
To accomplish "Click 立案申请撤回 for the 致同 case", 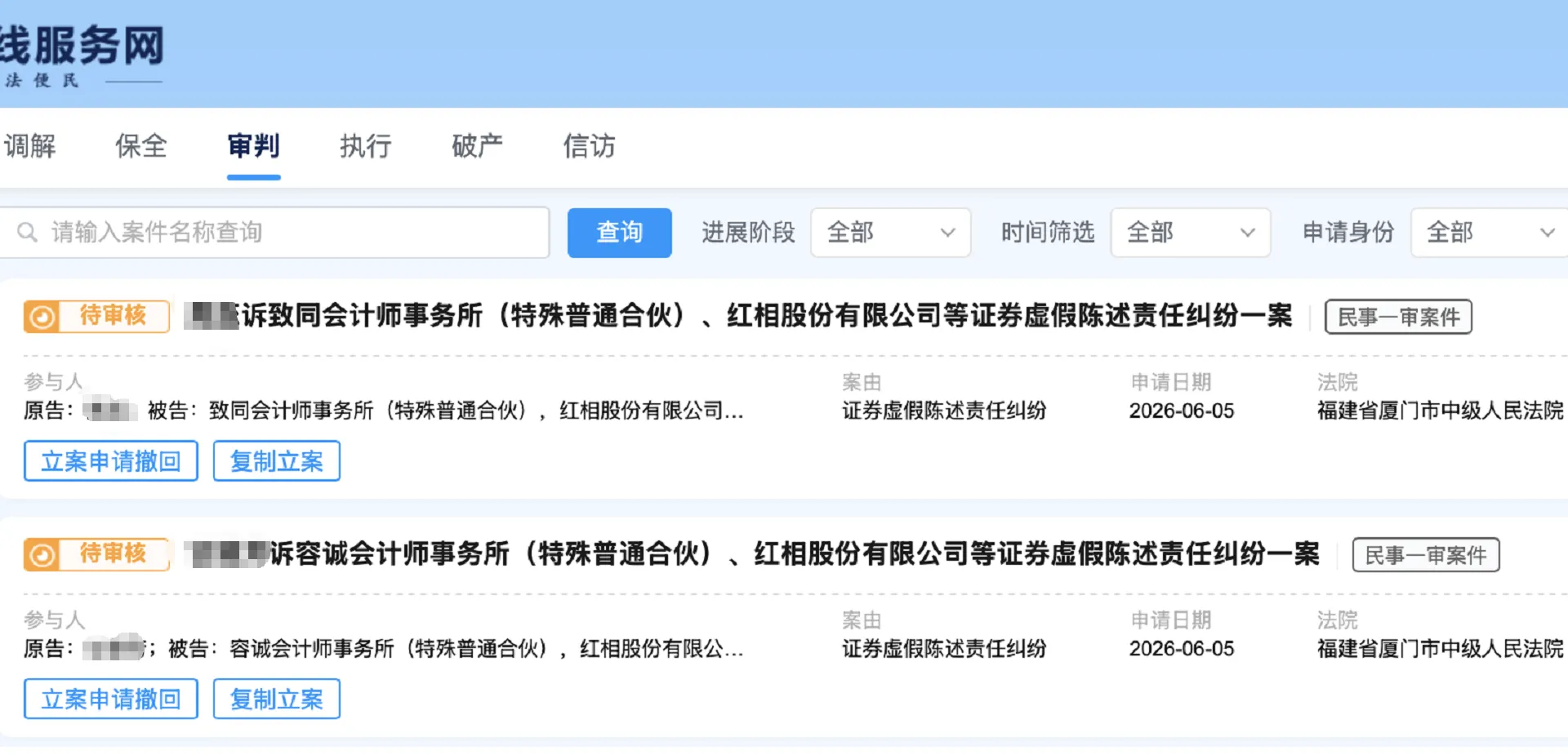I will 111,461.
